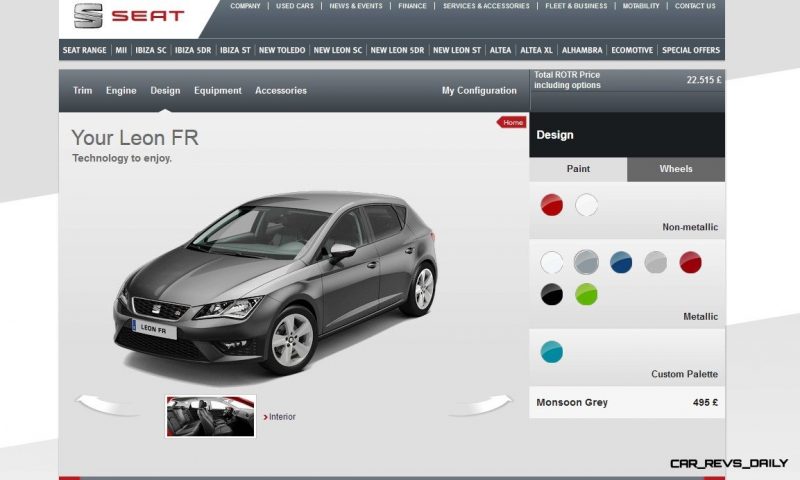Viewport: 800px width, 480px height.
Task: Switch to the Paint tab
Action: [578, 169]
